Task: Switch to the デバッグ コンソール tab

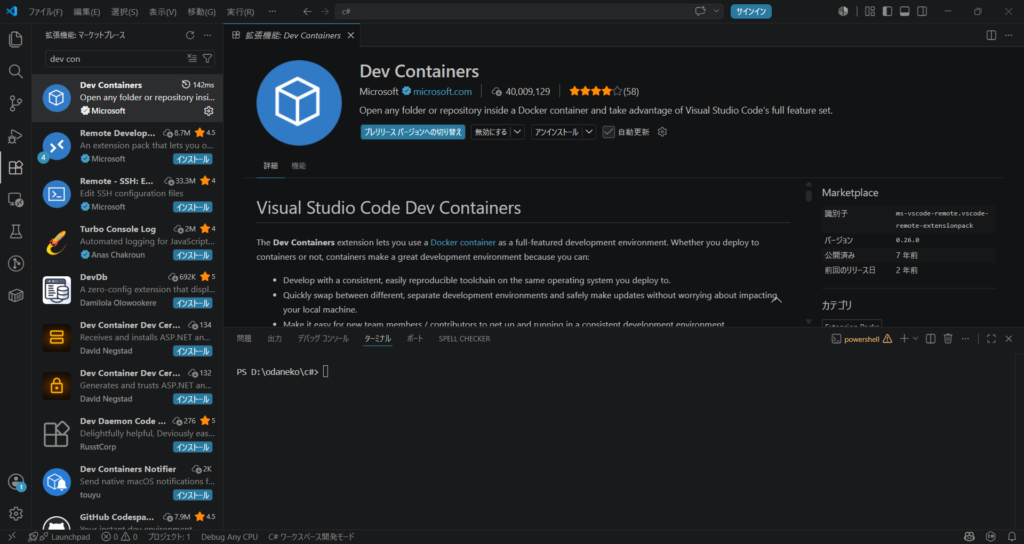Action: tap(323, 339)
